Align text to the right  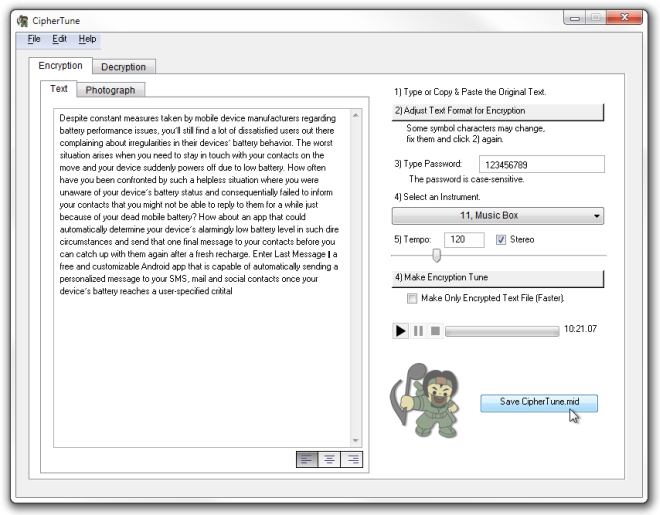click(x=351, y=460)
